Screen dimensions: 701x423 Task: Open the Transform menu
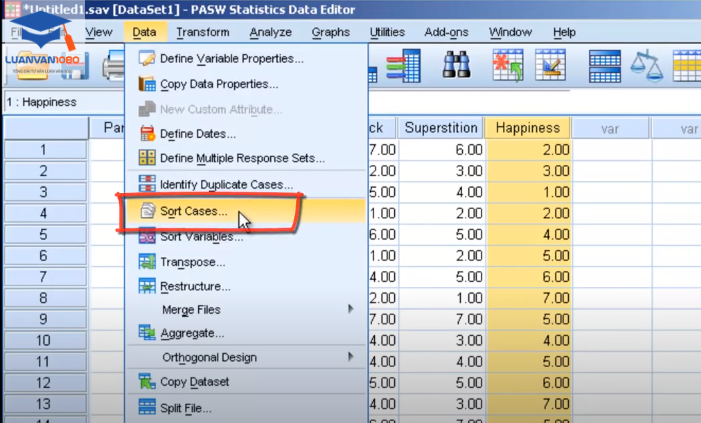pyautogui.click(x=203, y=32)
